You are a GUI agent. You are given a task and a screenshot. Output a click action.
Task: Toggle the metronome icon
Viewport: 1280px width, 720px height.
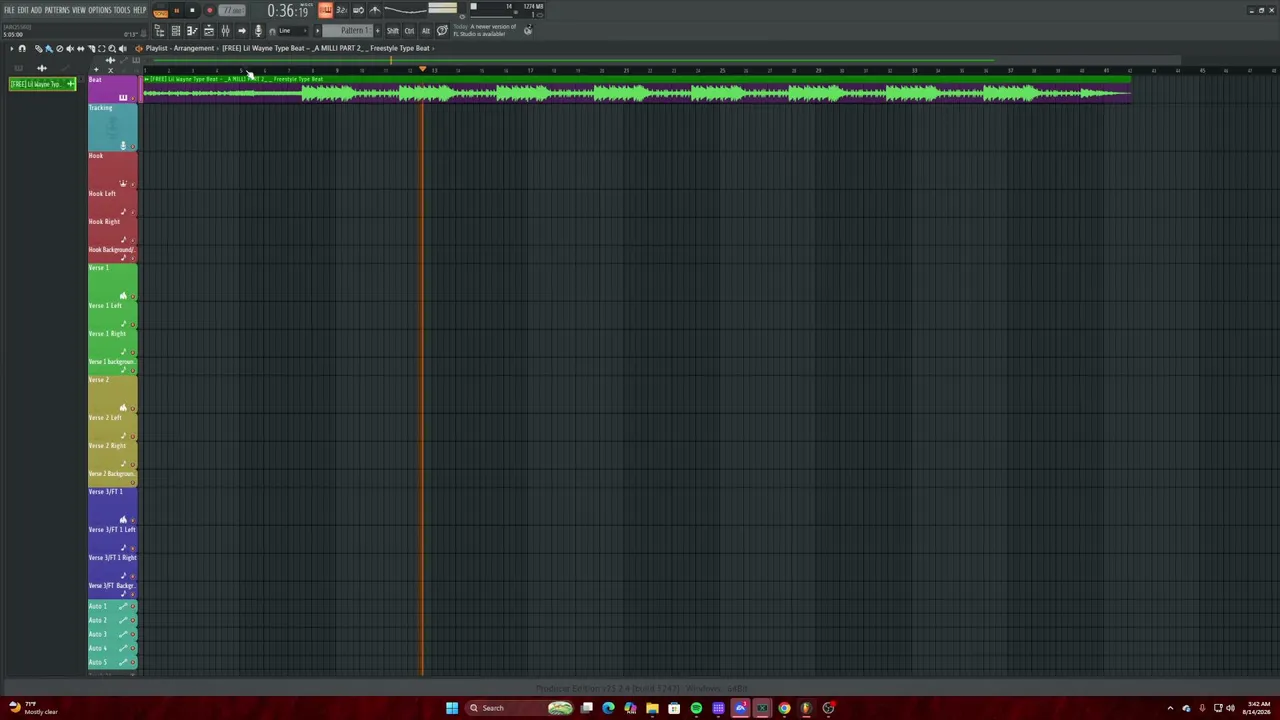[x=375, y=10]
